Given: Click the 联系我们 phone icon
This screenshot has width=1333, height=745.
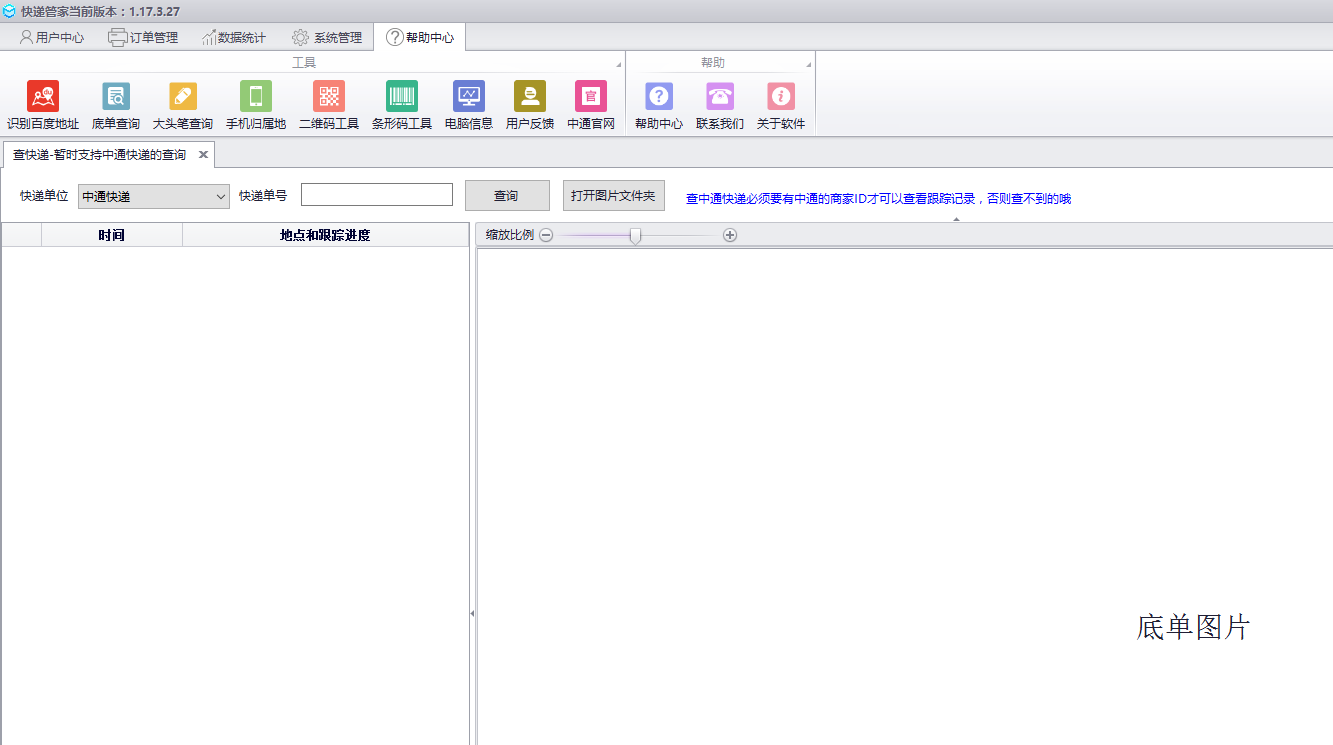Looking at the screenshot, I should 720,97.
